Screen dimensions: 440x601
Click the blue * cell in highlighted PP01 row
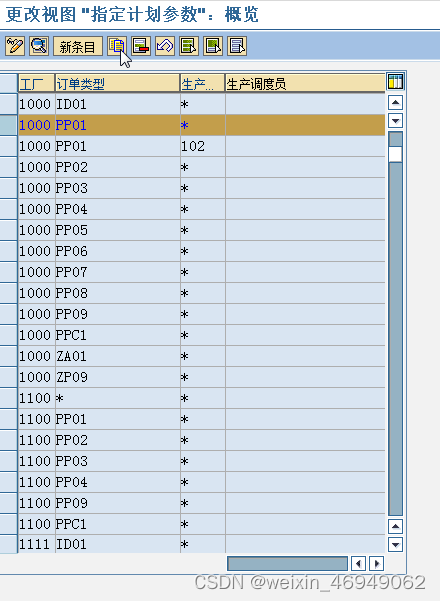[x=202, y=125]
